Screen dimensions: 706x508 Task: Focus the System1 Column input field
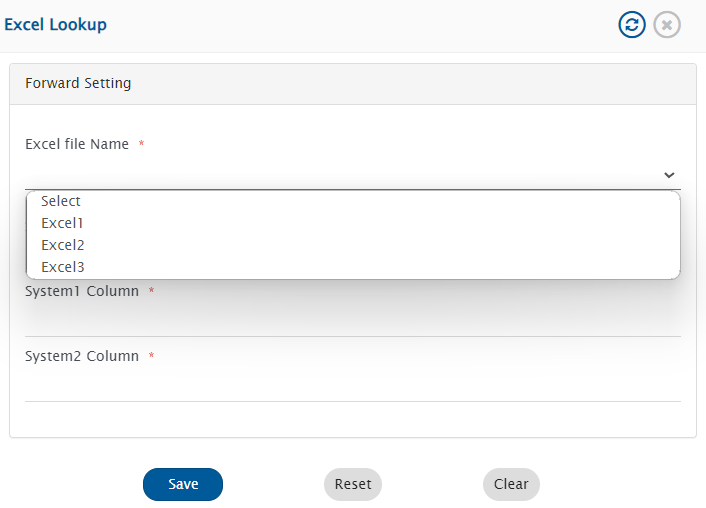352,321
